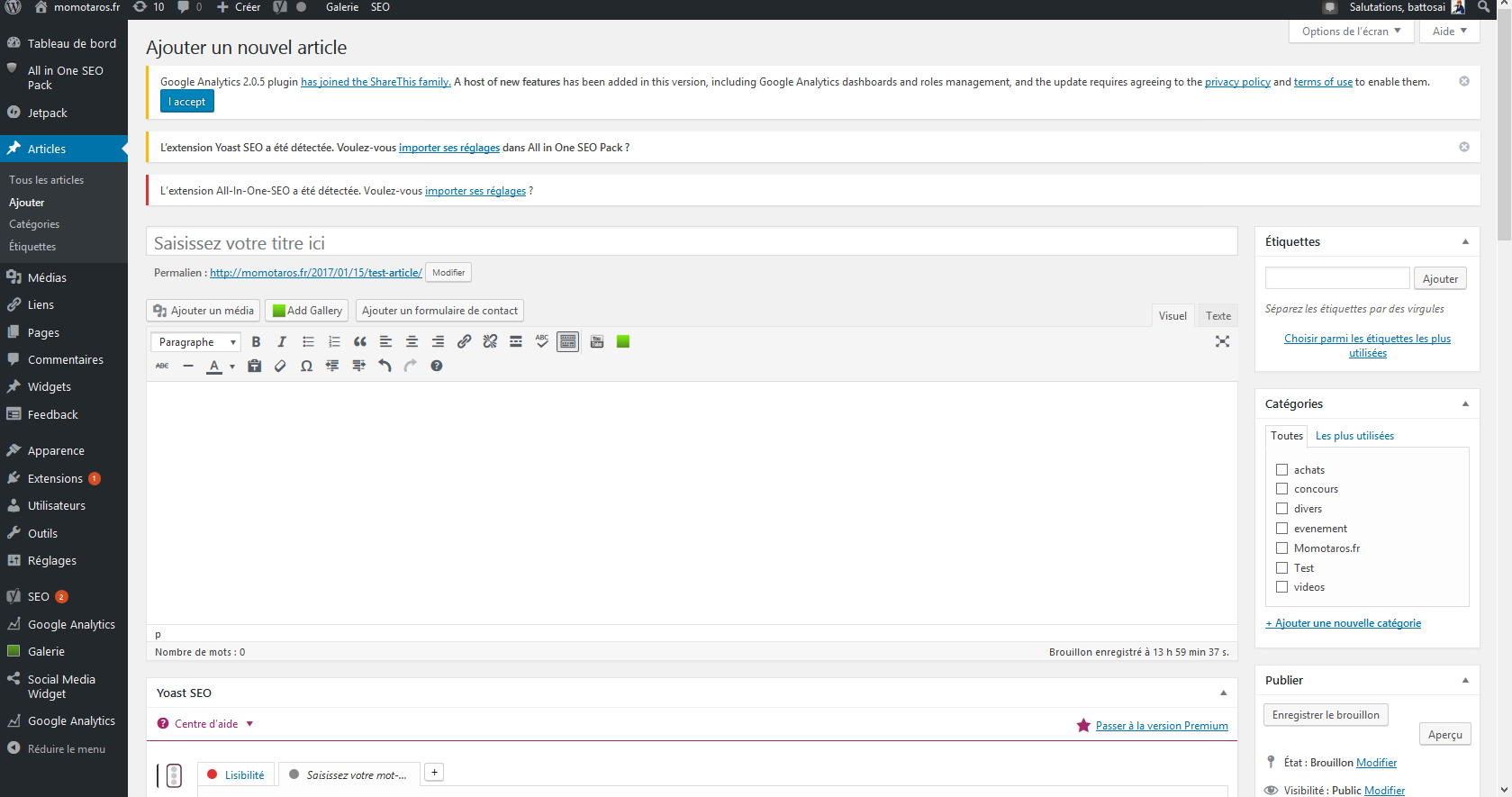Collapse the Publier panel
The height and width of the screenshot is (797, 1512).
1465,681
